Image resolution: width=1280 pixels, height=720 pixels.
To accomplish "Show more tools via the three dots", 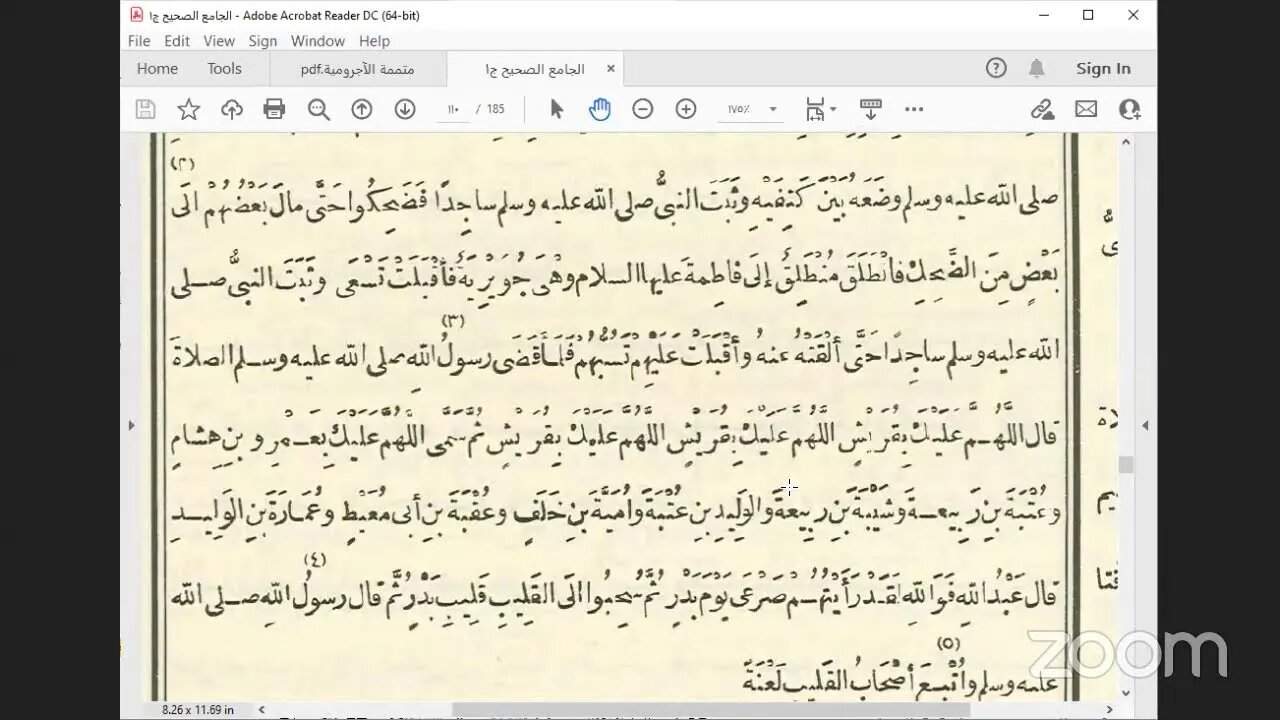I will (914, 109).
